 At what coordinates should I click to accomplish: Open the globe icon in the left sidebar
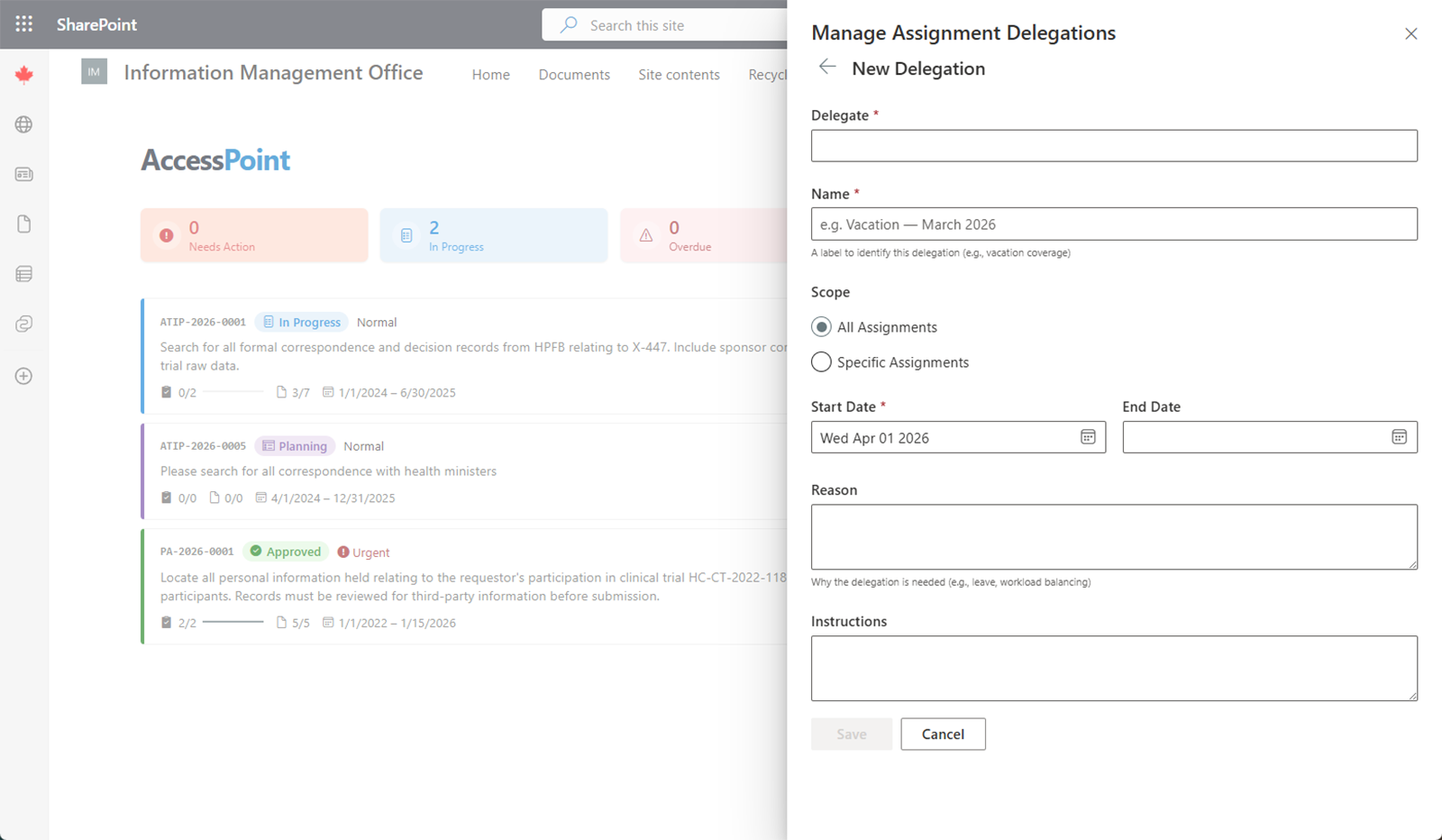(x=23, y=124)
